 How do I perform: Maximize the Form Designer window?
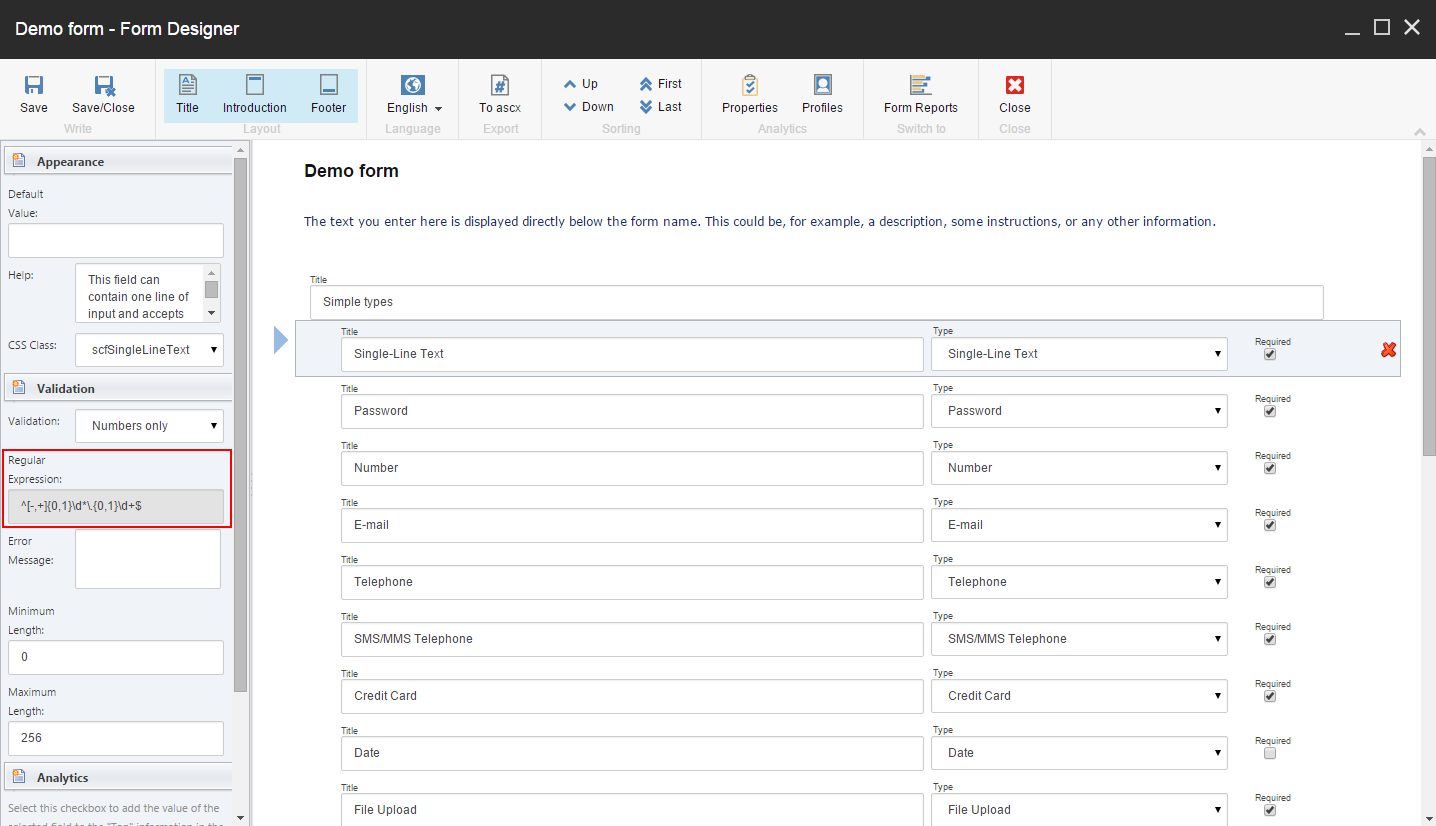[1382, 28]
